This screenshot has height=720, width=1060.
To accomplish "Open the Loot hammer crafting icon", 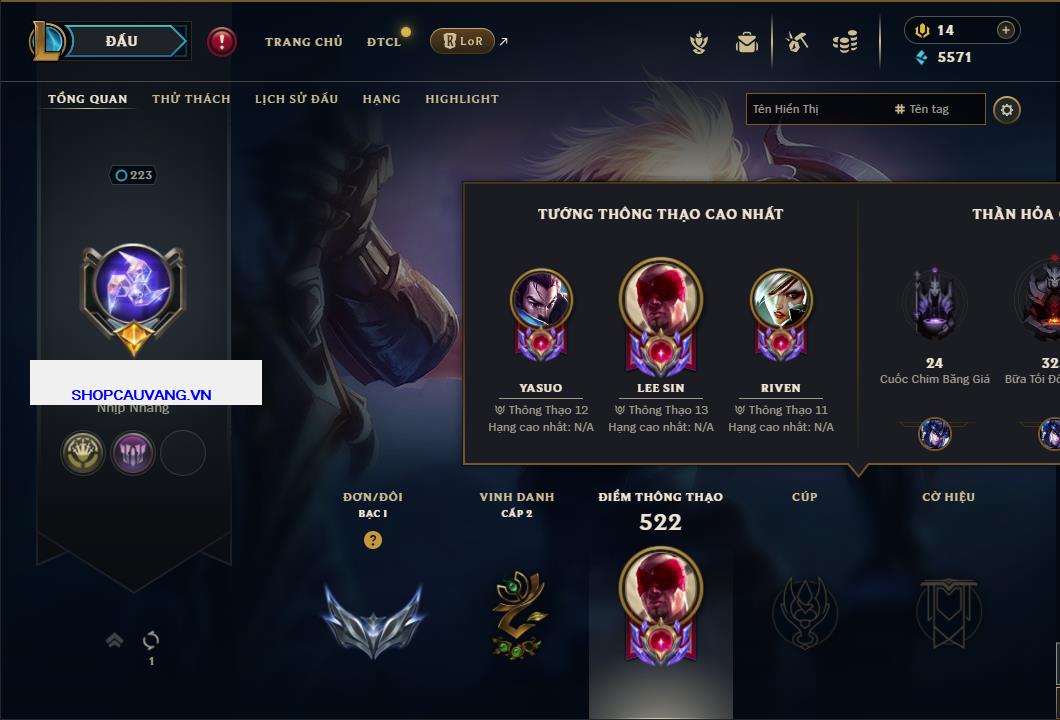I will pos(797,43).
